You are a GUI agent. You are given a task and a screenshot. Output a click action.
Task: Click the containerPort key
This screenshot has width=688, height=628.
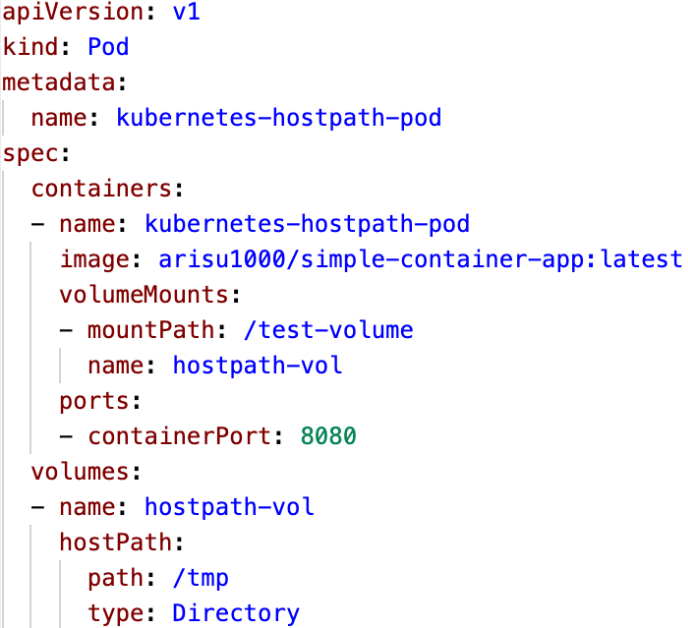tap(179, 436)
